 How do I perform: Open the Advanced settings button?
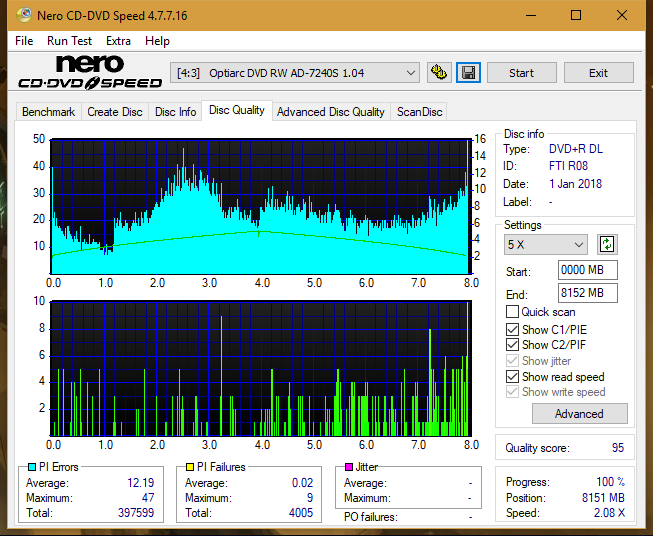coord(579,414)
